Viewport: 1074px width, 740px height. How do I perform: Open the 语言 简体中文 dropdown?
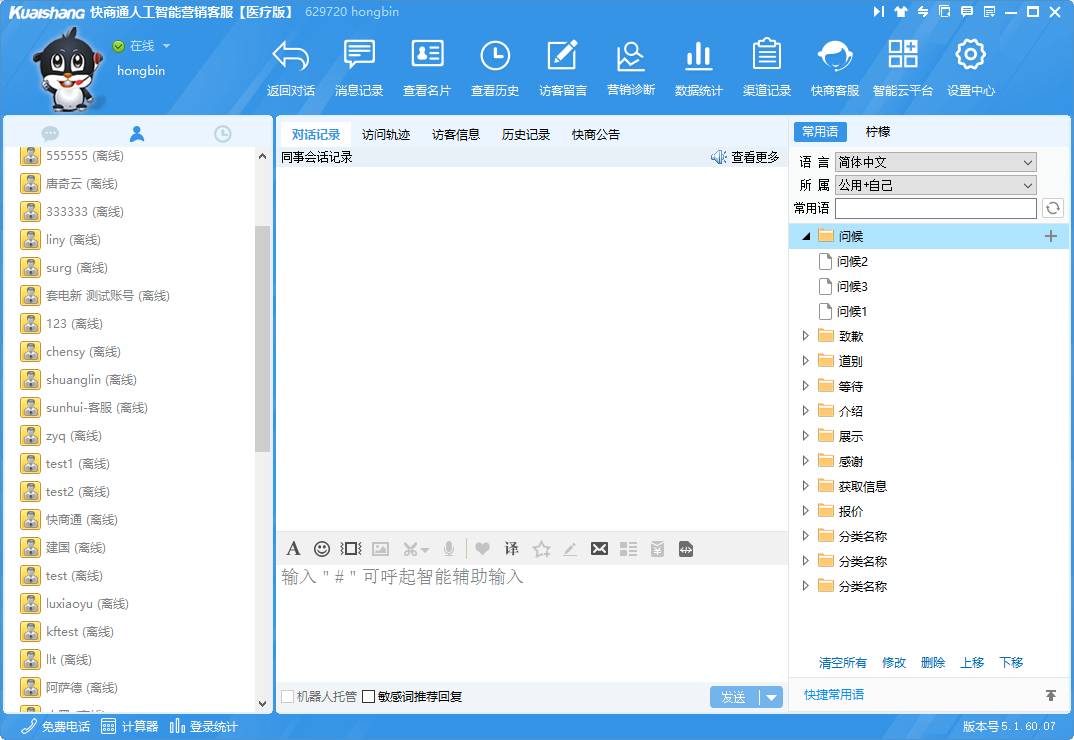point(935,162)
